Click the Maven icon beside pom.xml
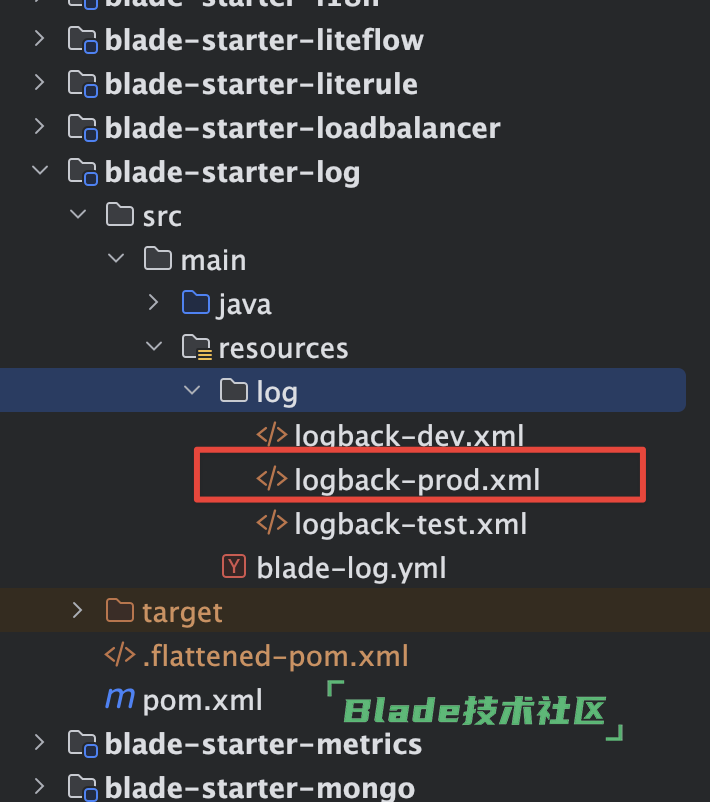The image size is (710, 802). click(120, 699)
